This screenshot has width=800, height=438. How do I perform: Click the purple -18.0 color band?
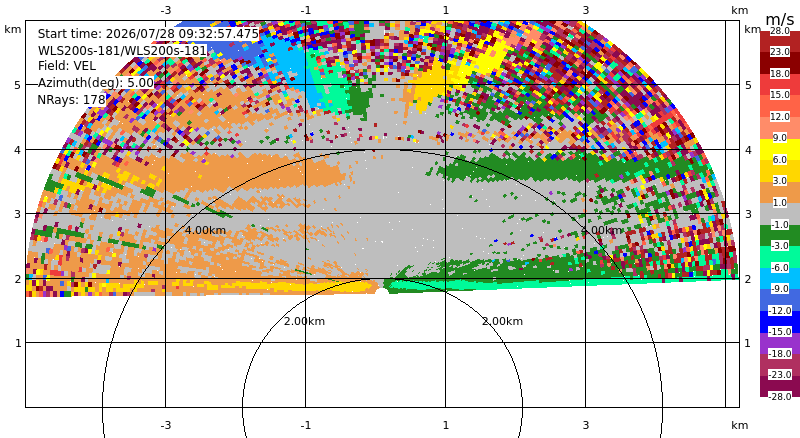click(x=780, y=343)
